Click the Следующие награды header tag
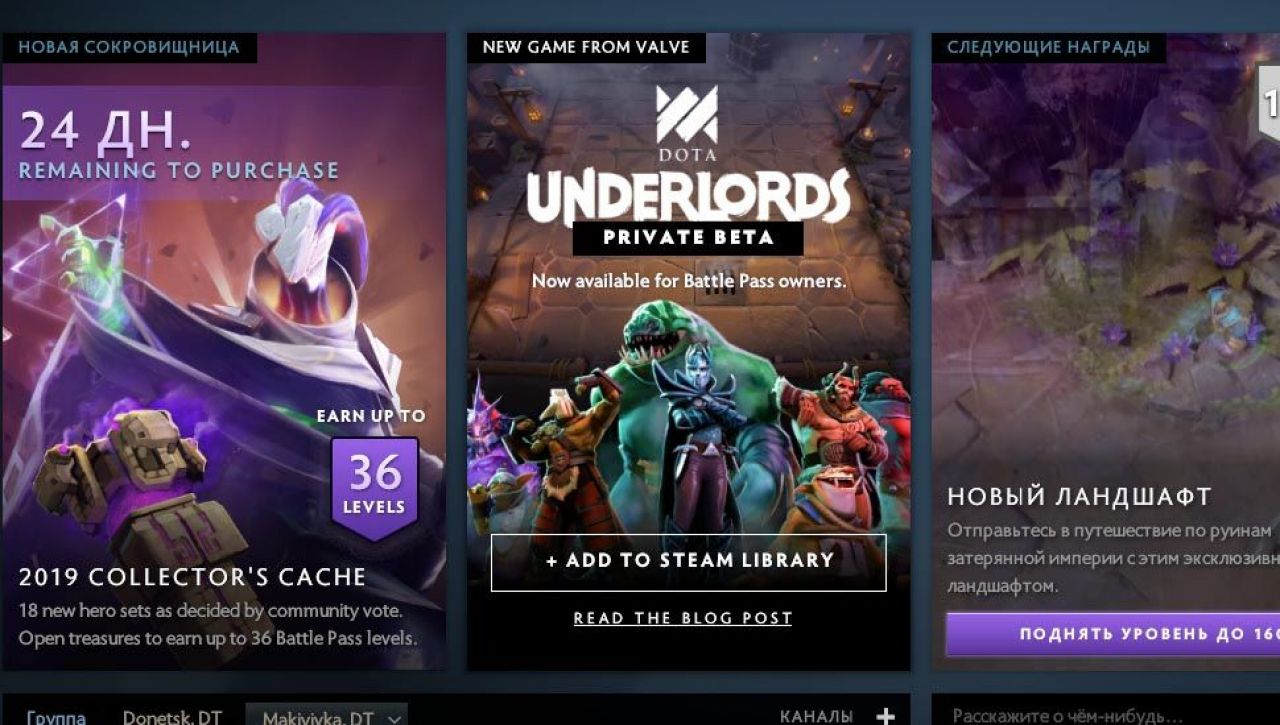This screenshot has width=1280, height=725. [1049, 47]
